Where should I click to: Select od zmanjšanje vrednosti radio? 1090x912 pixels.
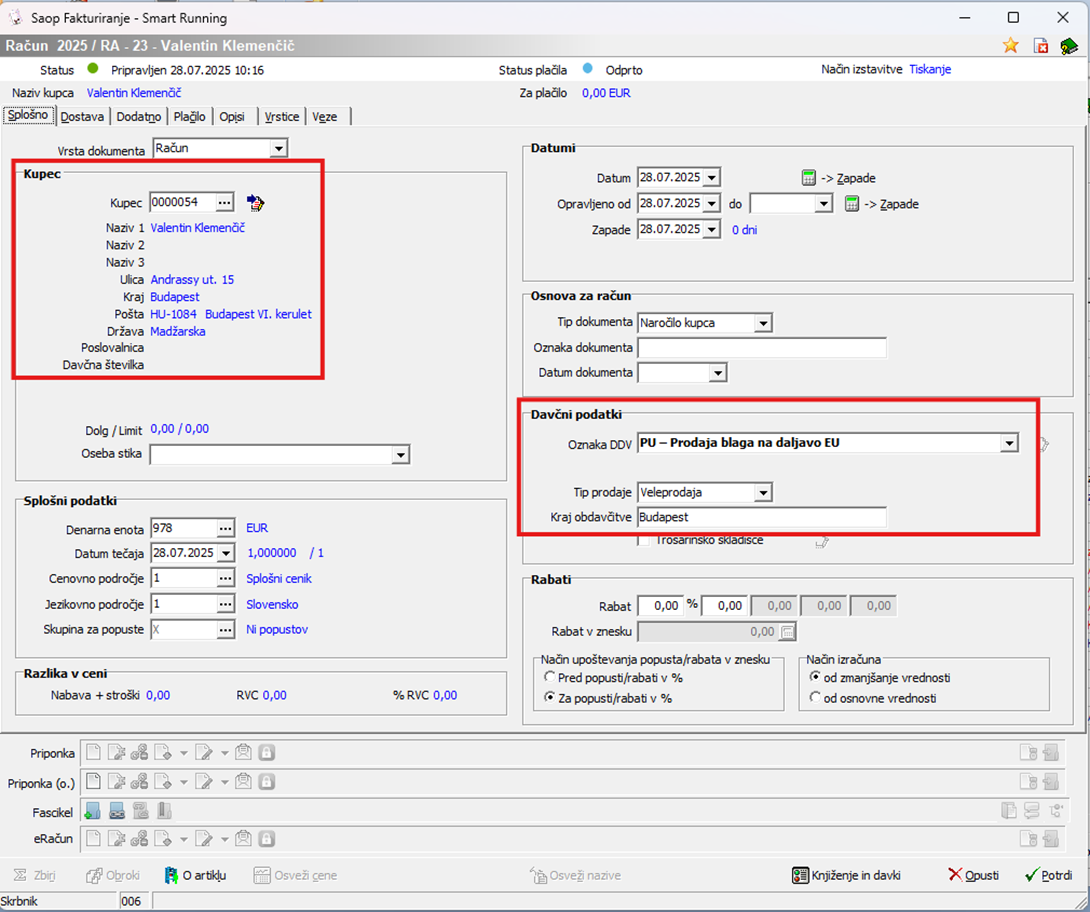(815, 677)
